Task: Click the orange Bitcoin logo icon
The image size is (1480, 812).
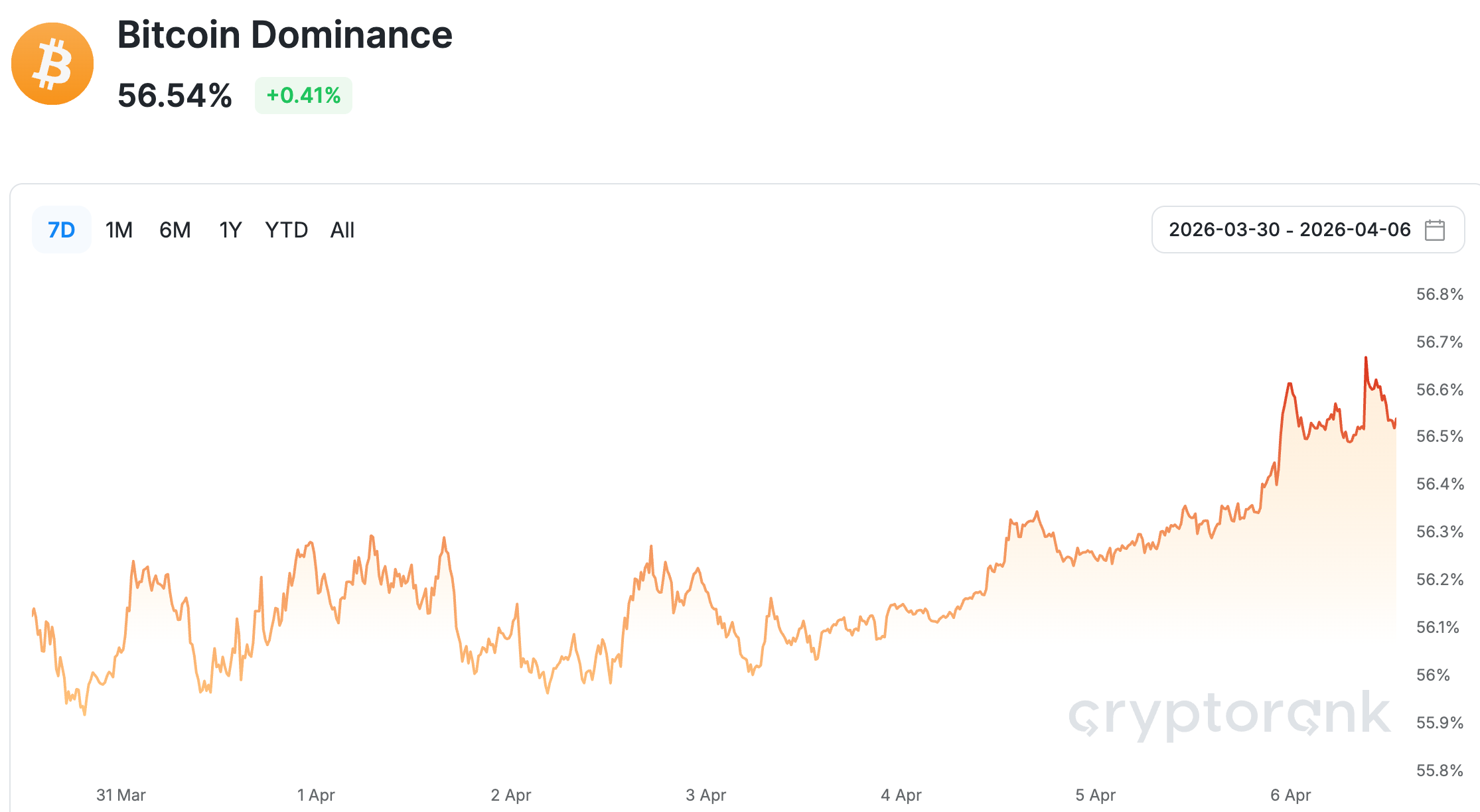Action: (x=52, y=64)
